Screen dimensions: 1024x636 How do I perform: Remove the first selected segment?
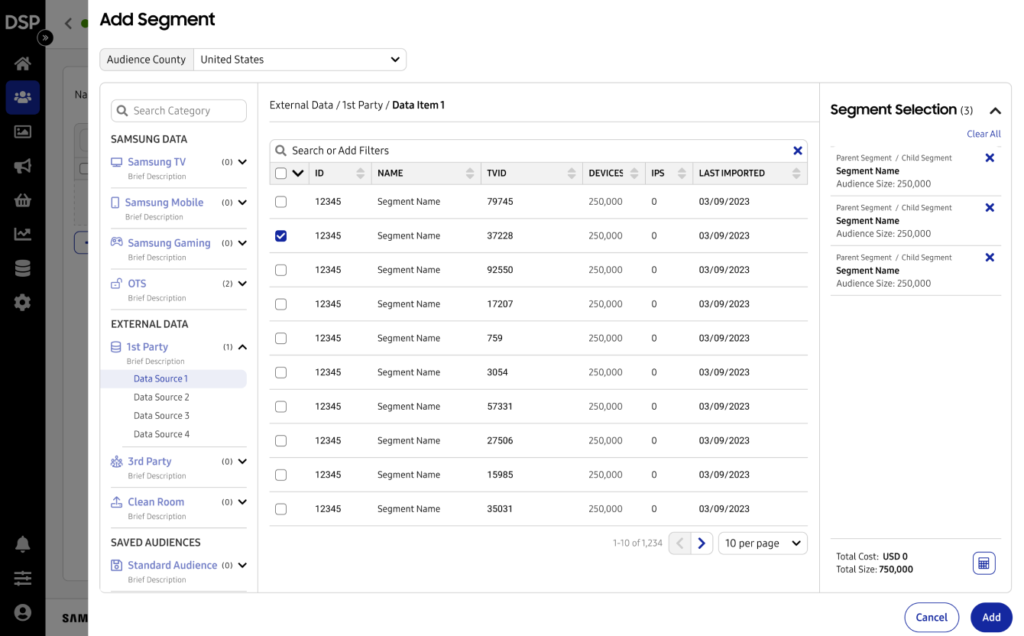tap(989, 158)
